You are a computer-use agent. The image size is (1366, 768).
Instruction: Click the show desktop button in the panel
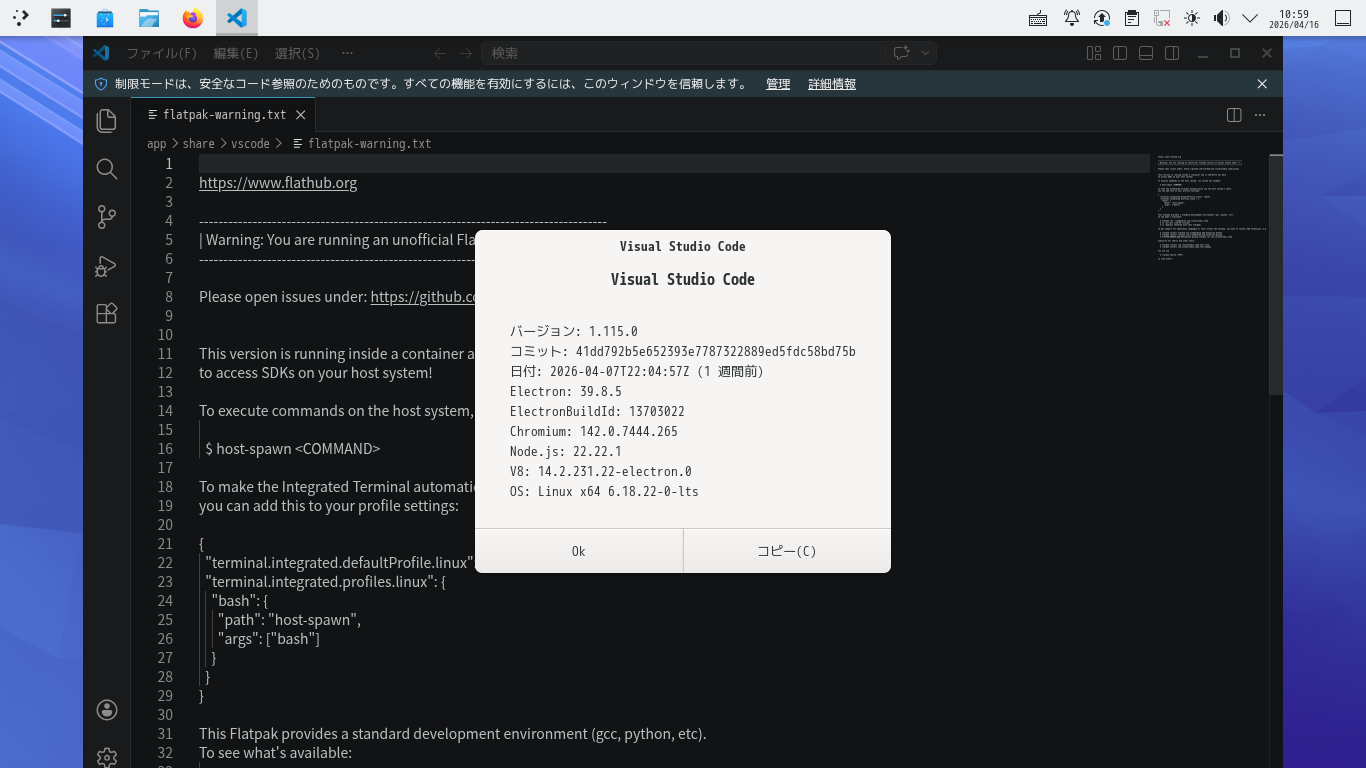coord(1343,18)
